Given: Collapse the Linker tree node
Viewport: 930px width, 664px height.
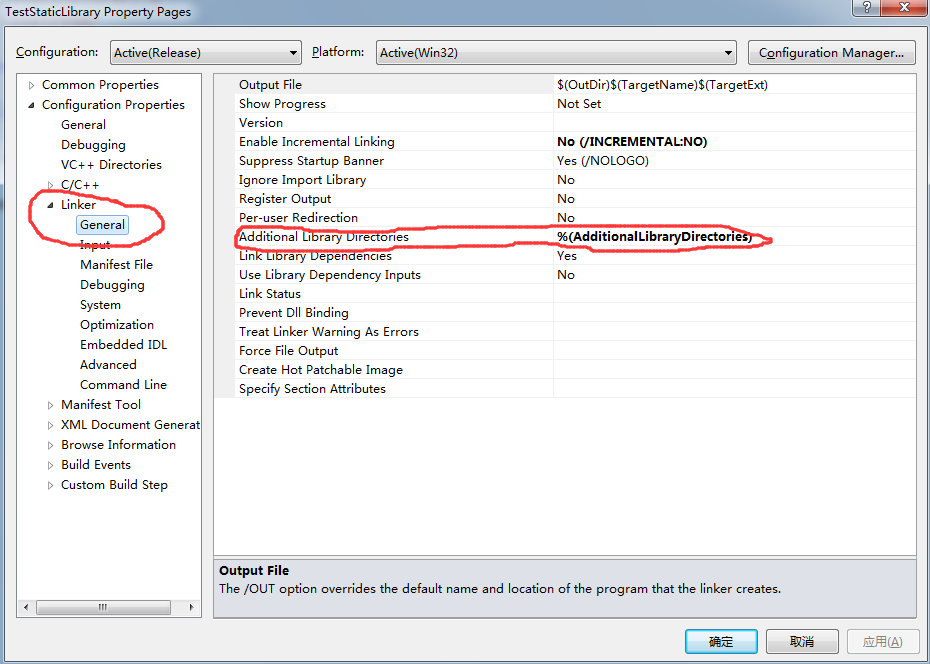Looking at the screenshot, I should [x=50, y=205].
